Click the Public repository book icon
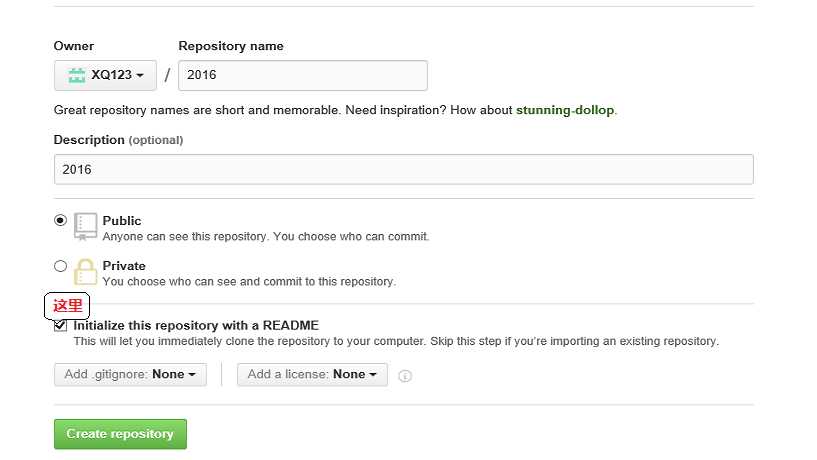The height and width of the screenshot is (460, 817). click(86, 227)
